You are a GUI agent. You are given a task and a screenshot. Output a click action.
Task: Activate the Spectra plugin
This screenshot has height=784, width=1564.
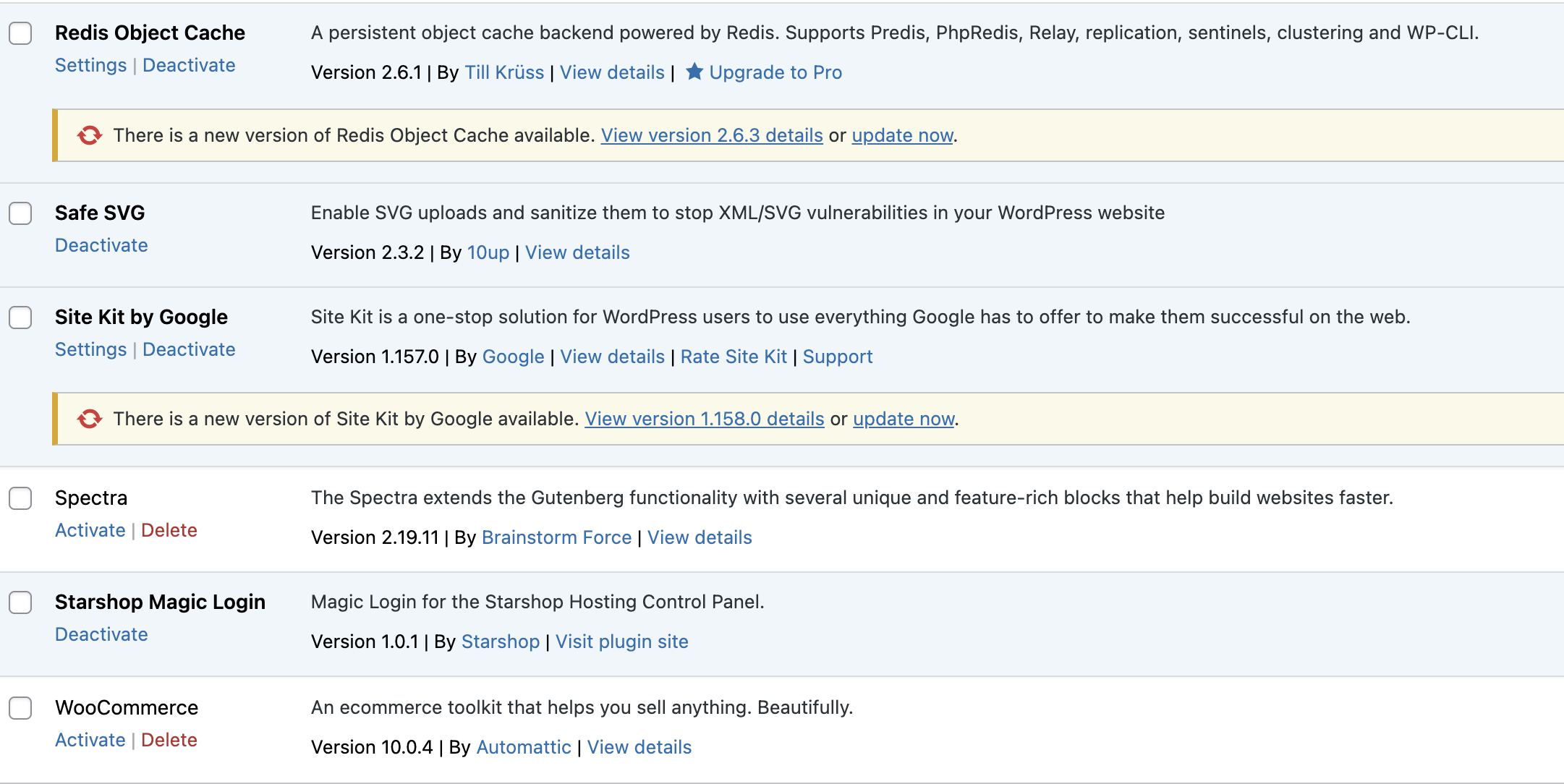pyautogui.click(x=90, y=530)
